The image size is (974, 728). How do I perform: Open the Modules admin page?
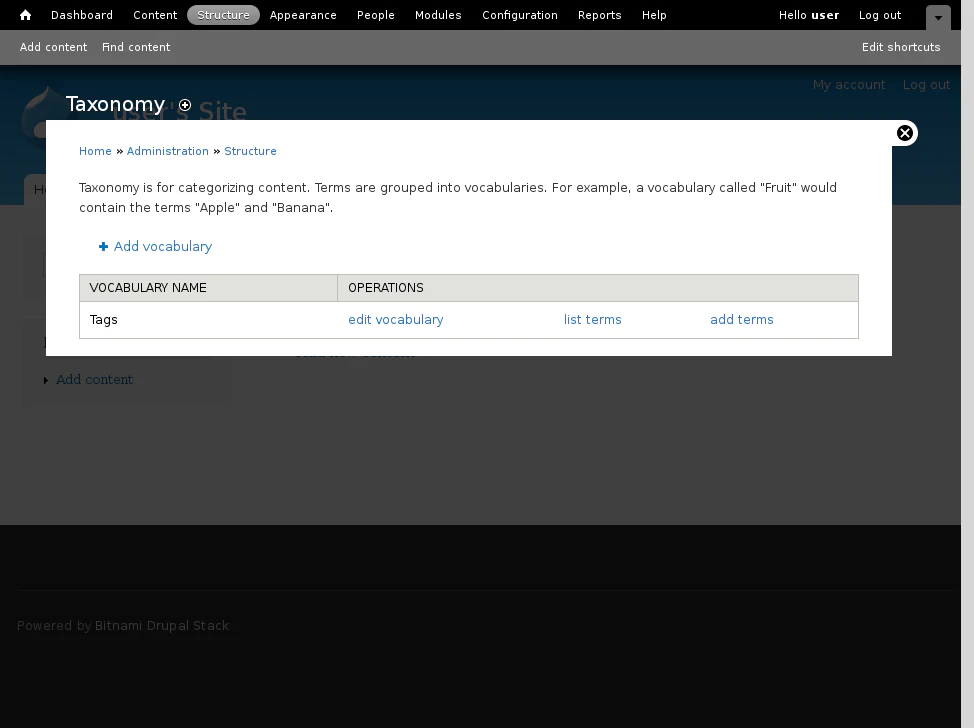click(x=438, y=15)
